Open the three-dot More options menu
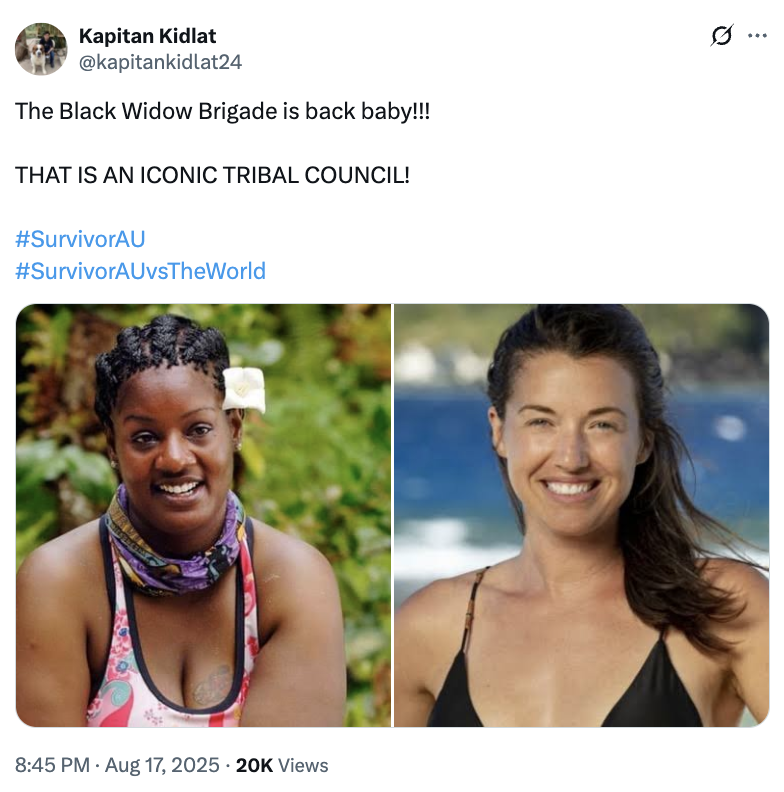Screen dimensions: 784x792 (x=757, y=37)
